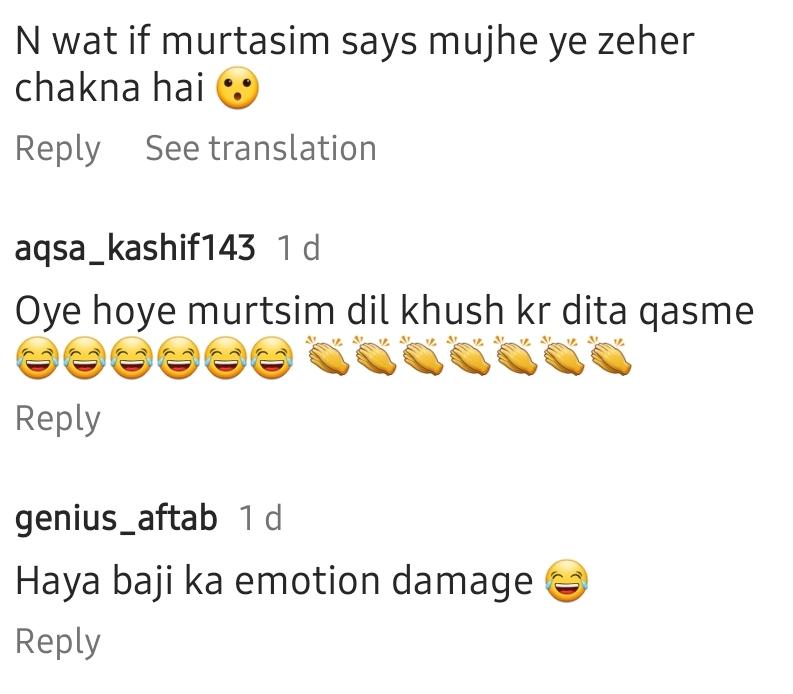Image resolution: width=793 pixels, height=694 pixels.
Task: Open aqsa_kashif143's profile
Action: click(x=135, y=248)
